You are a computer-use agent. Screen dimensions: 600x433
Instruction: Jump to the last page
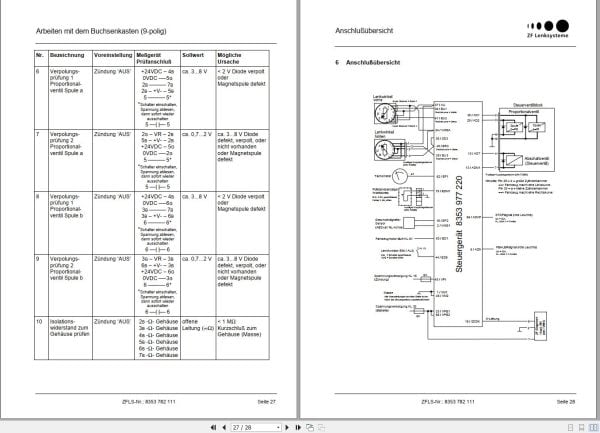[x=298, y=427]
